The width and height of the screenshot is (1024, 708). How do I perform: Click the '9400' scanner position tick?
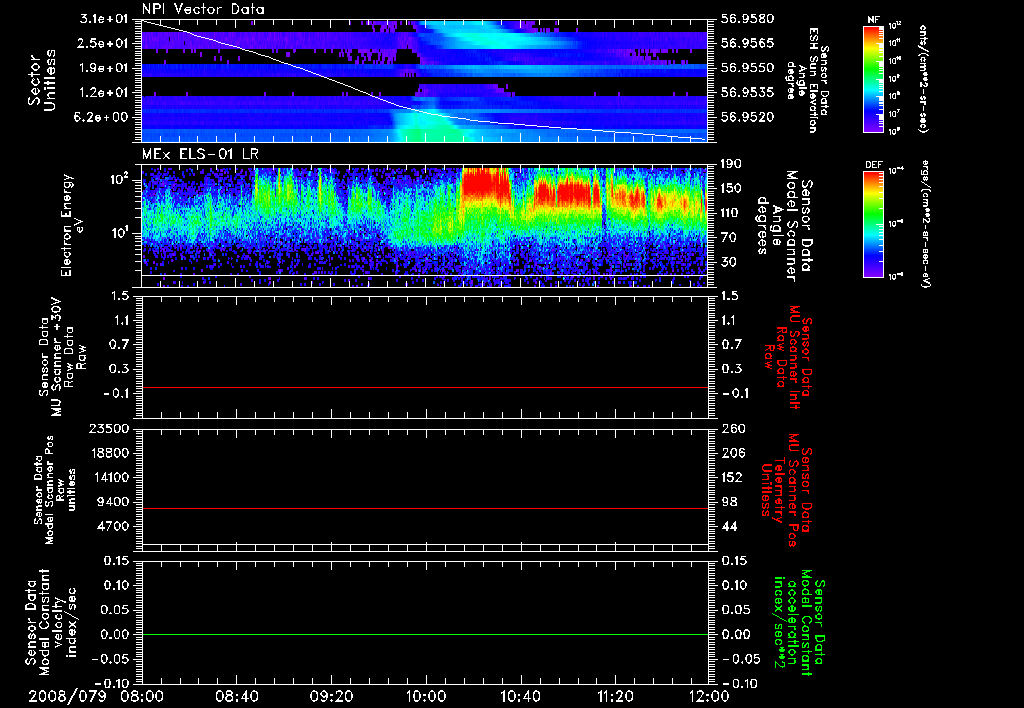pyautogui.click(x=112, y=502)
